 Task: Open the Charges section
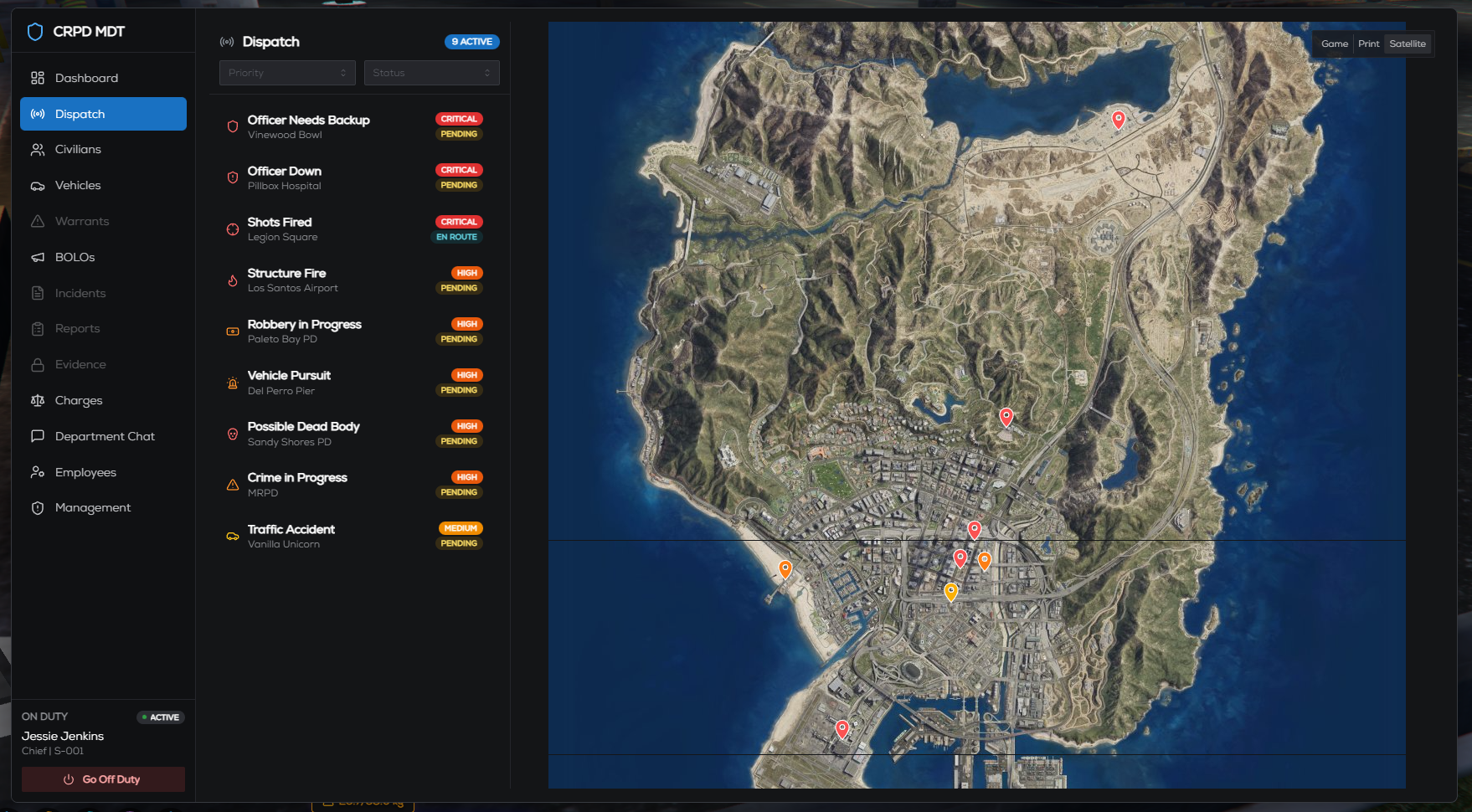click(103, 400)
